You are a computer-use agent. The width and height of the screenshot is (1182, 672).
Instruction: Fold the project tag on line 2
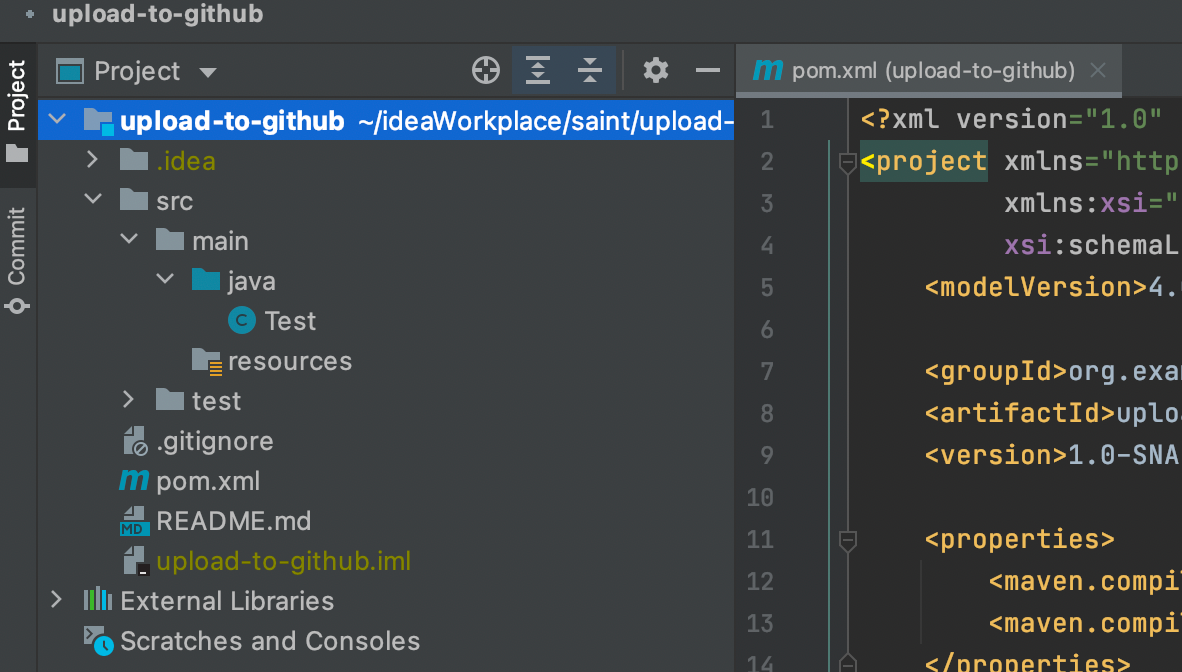pyautogui.click(x=847, y=161)
